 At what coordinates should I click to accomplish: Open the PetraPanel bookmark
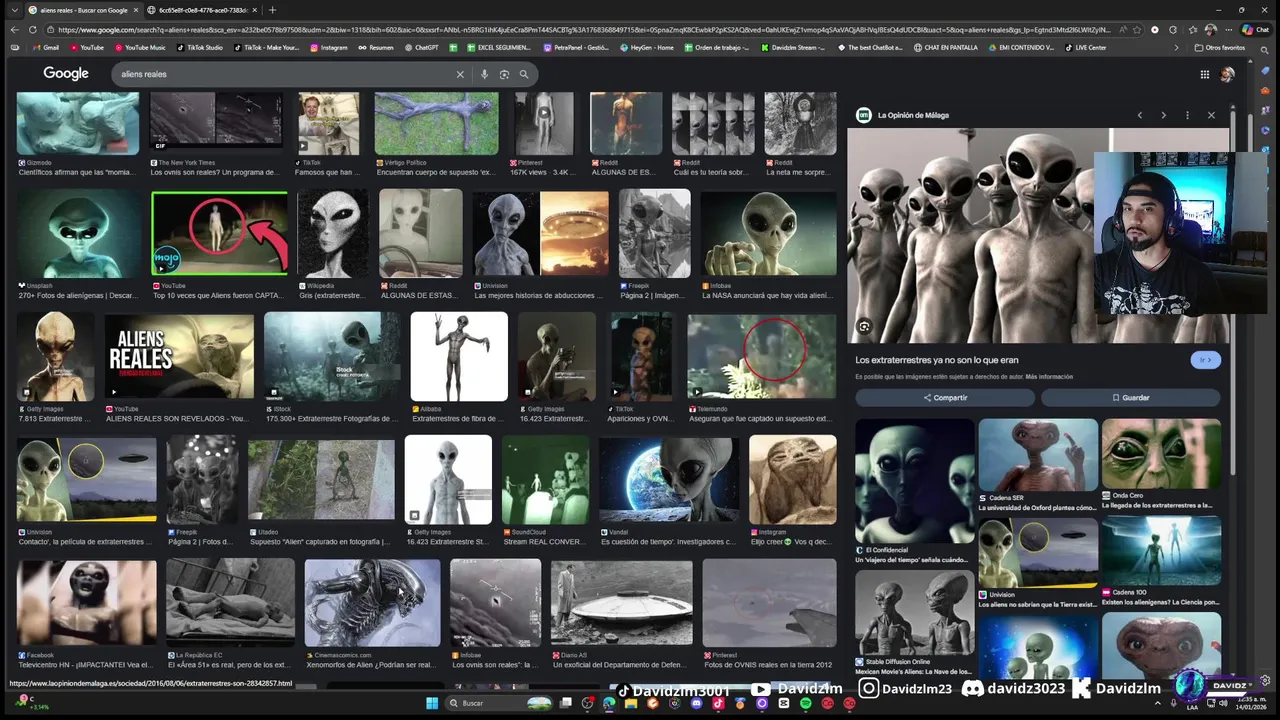pos(576,47)
